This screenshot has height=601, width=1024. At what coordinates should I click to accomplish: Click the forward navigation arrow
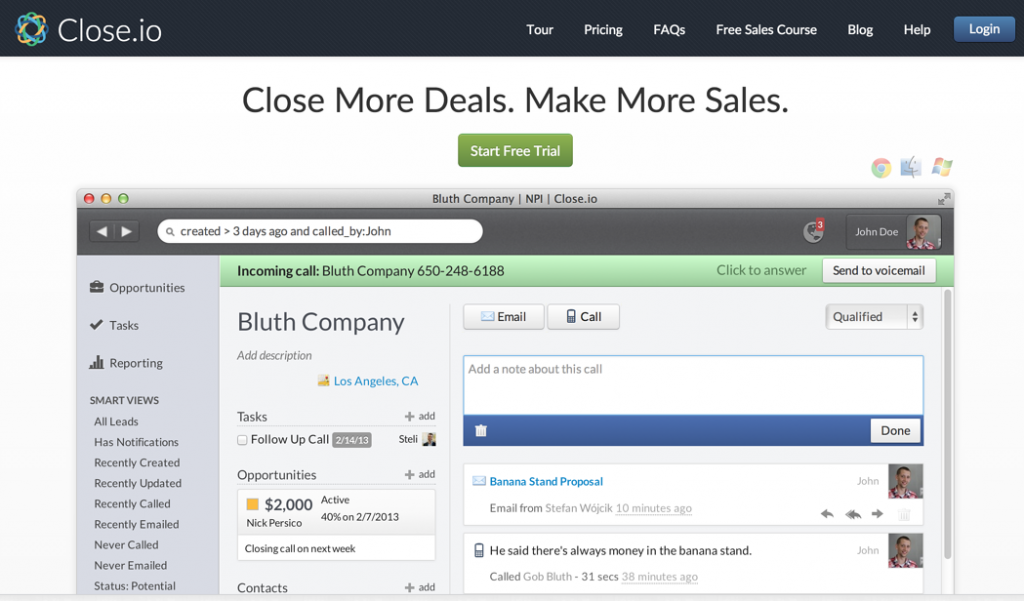[127, 231]
